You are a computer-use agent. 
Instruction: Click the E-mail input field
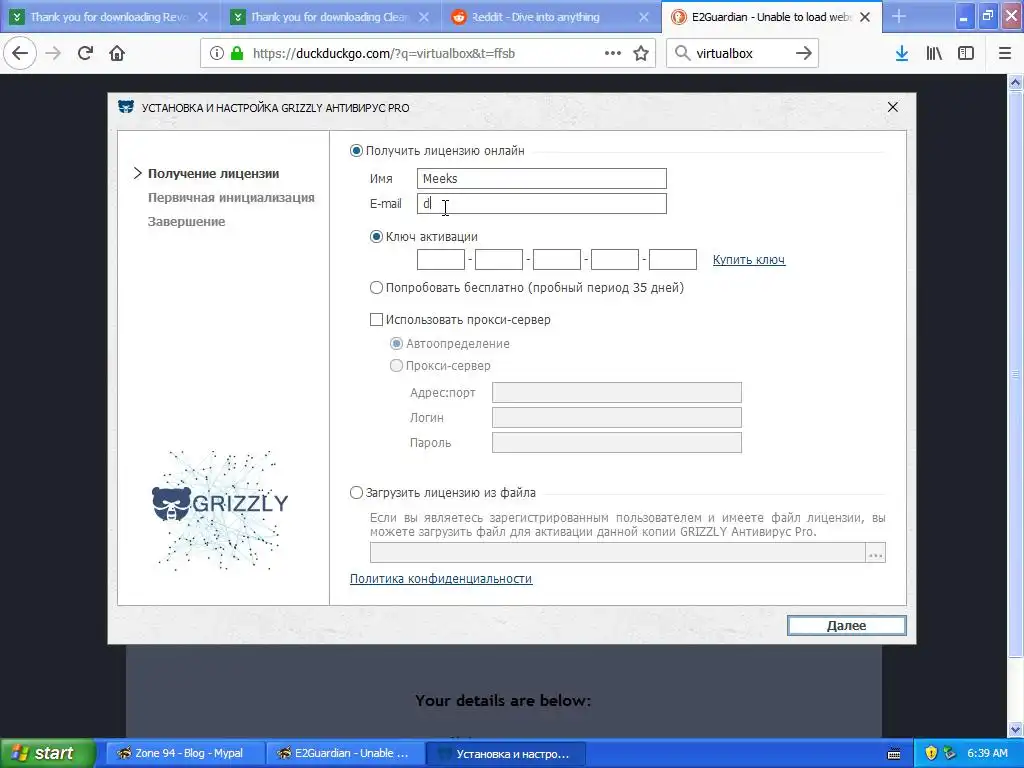pos(542,204)
